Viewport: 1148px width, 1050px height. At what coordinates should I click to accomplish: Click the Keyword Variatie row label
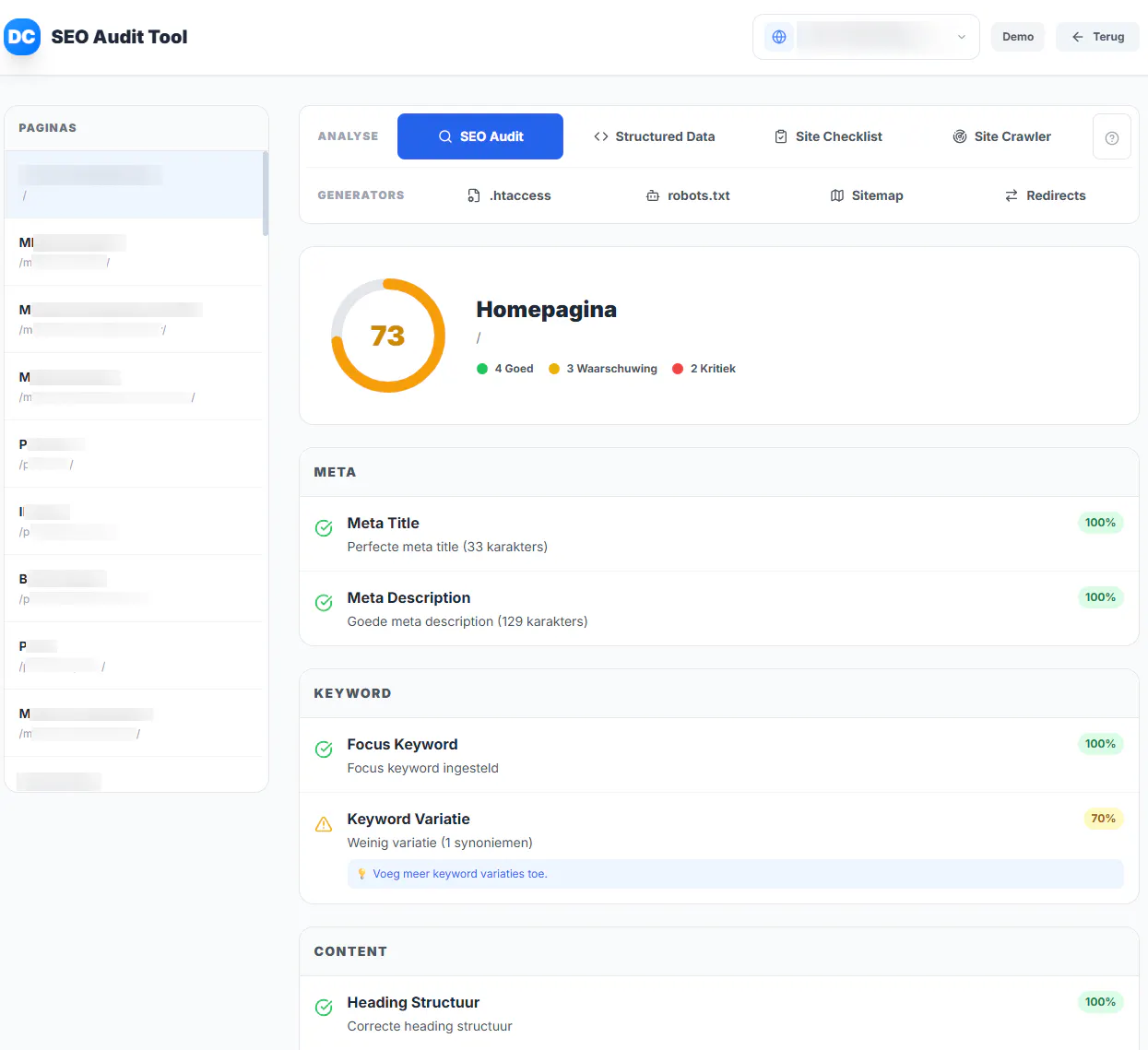(408, 819)
